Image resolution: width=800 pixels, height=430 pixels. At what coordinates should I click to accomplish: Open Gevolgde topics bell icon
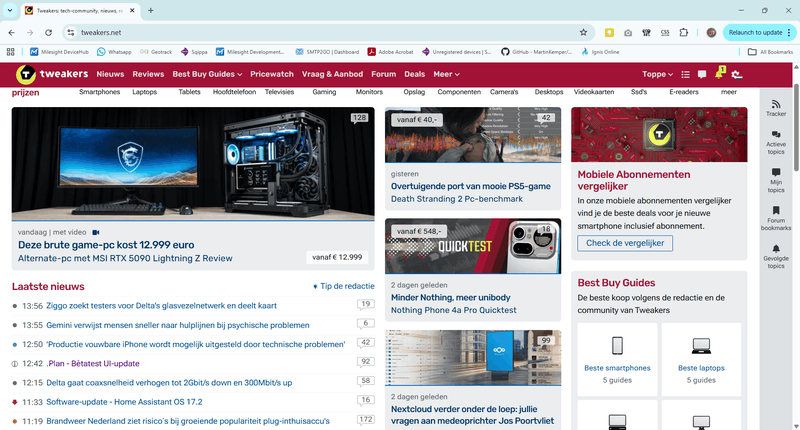click(x=776, y=249)
